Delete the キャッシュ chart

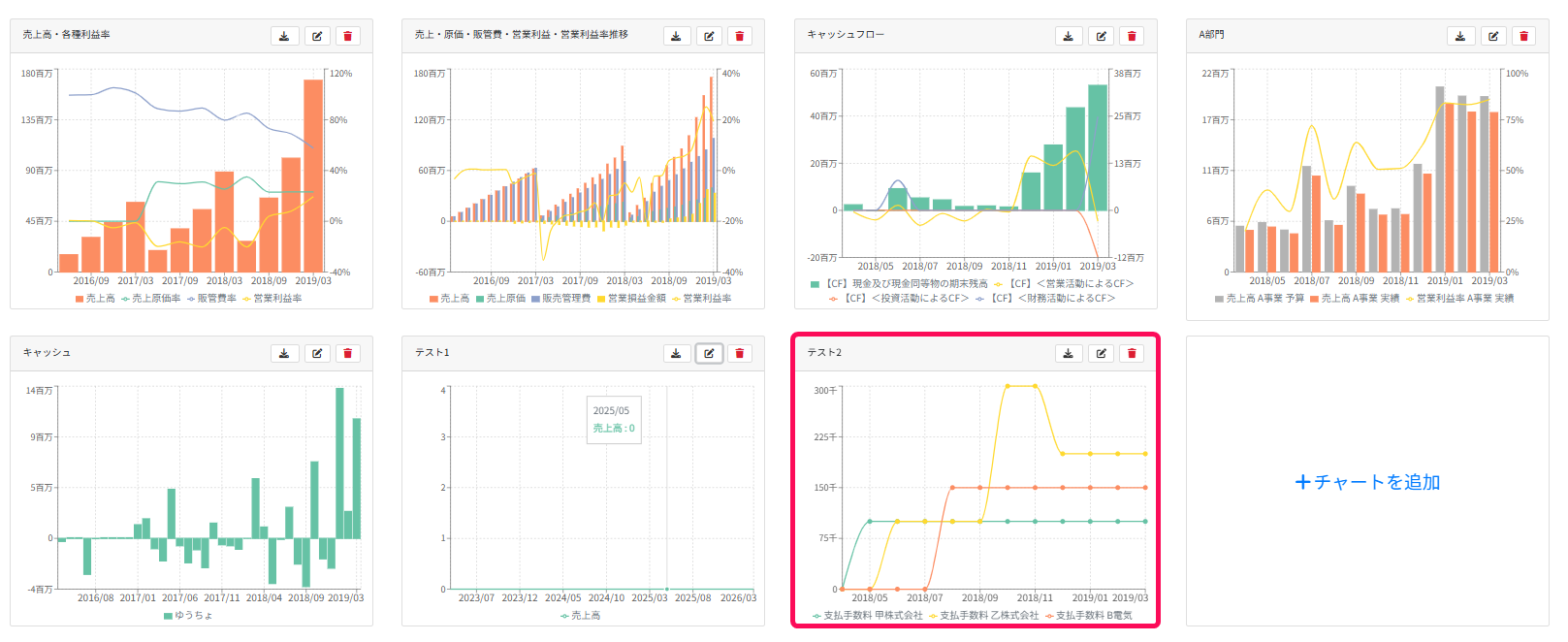[347, 353]
